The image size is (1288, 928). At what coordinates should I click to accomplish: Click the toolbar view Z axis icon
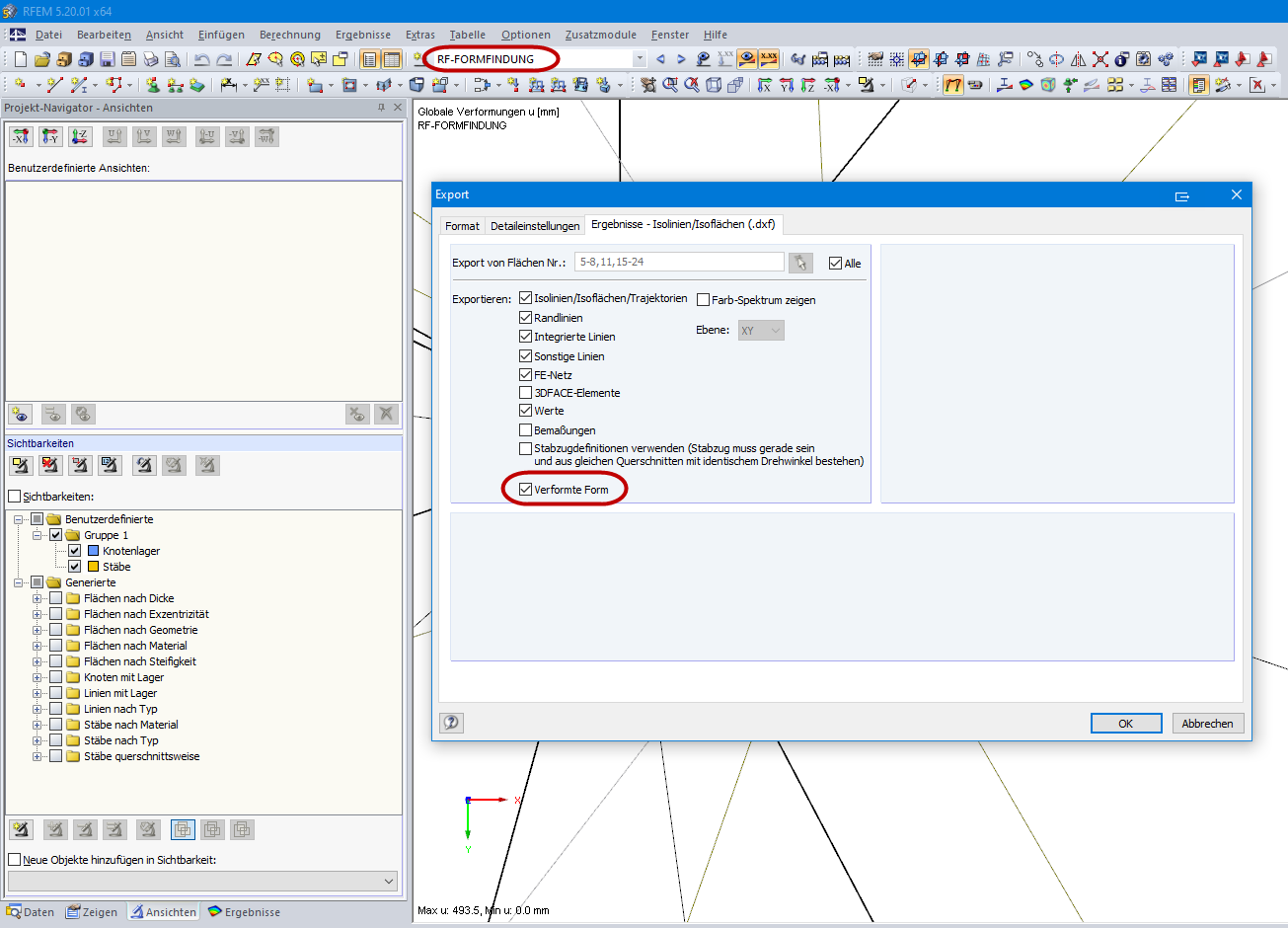coord(807,85)
